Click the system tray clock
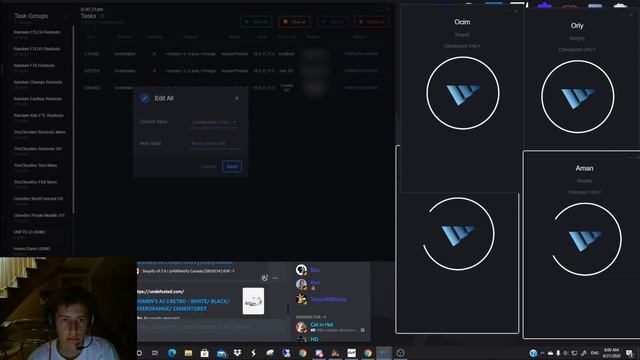 click(611, 353)
